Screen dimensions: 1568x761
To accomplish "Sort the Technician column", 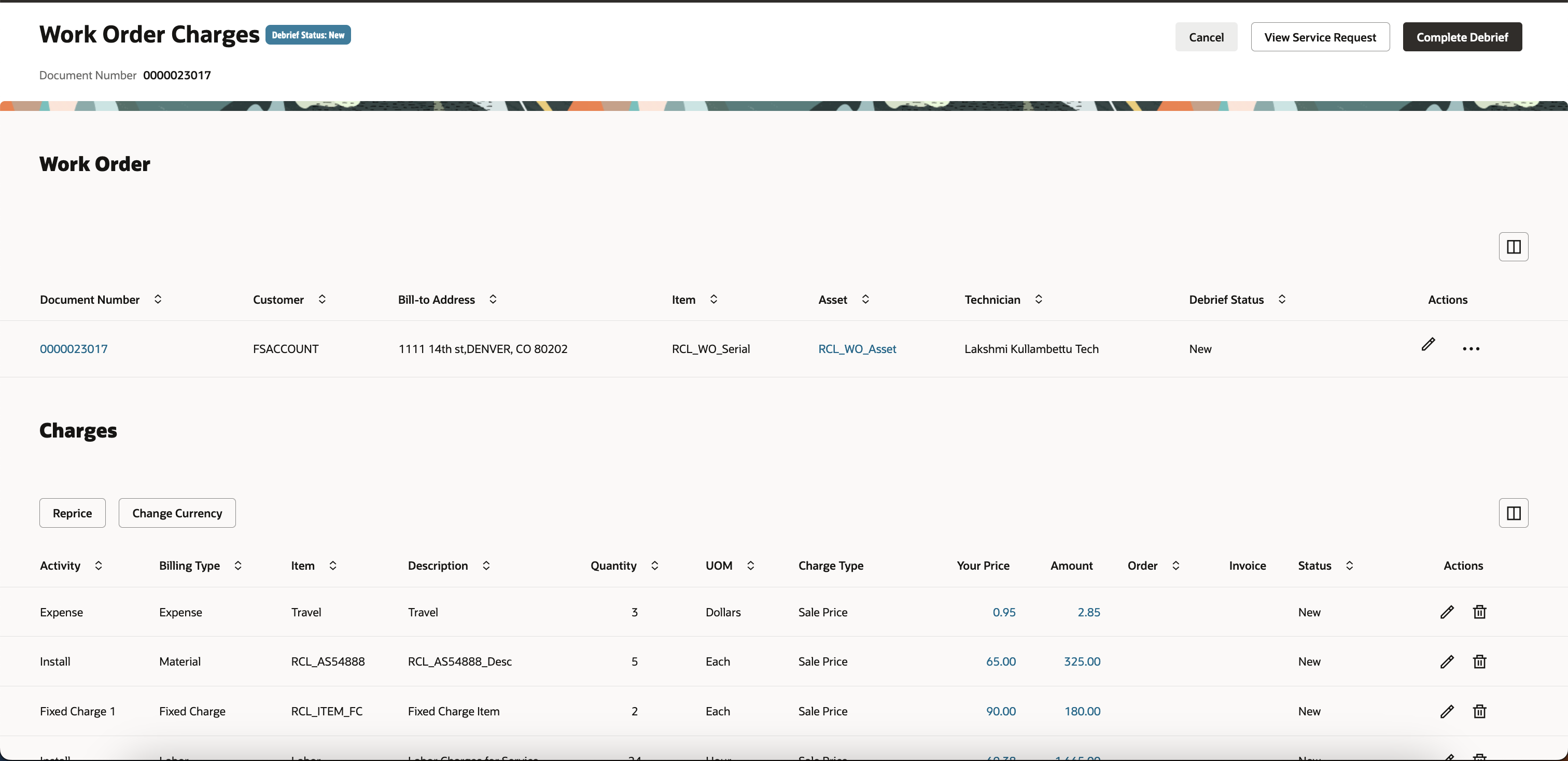I will [x=1039, y=299].
